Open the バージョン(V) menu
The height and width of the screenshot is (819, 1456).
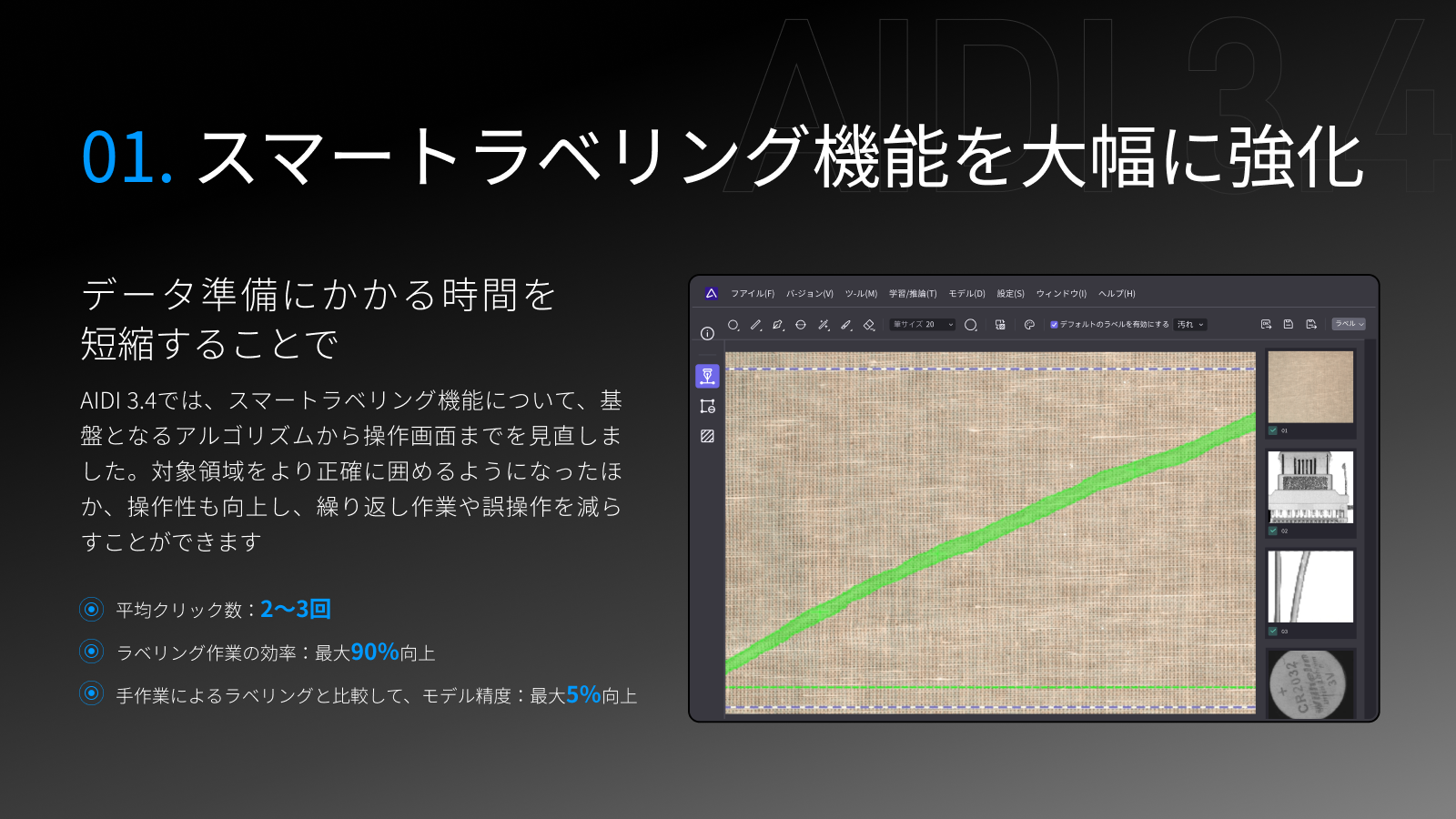point(810,294)
